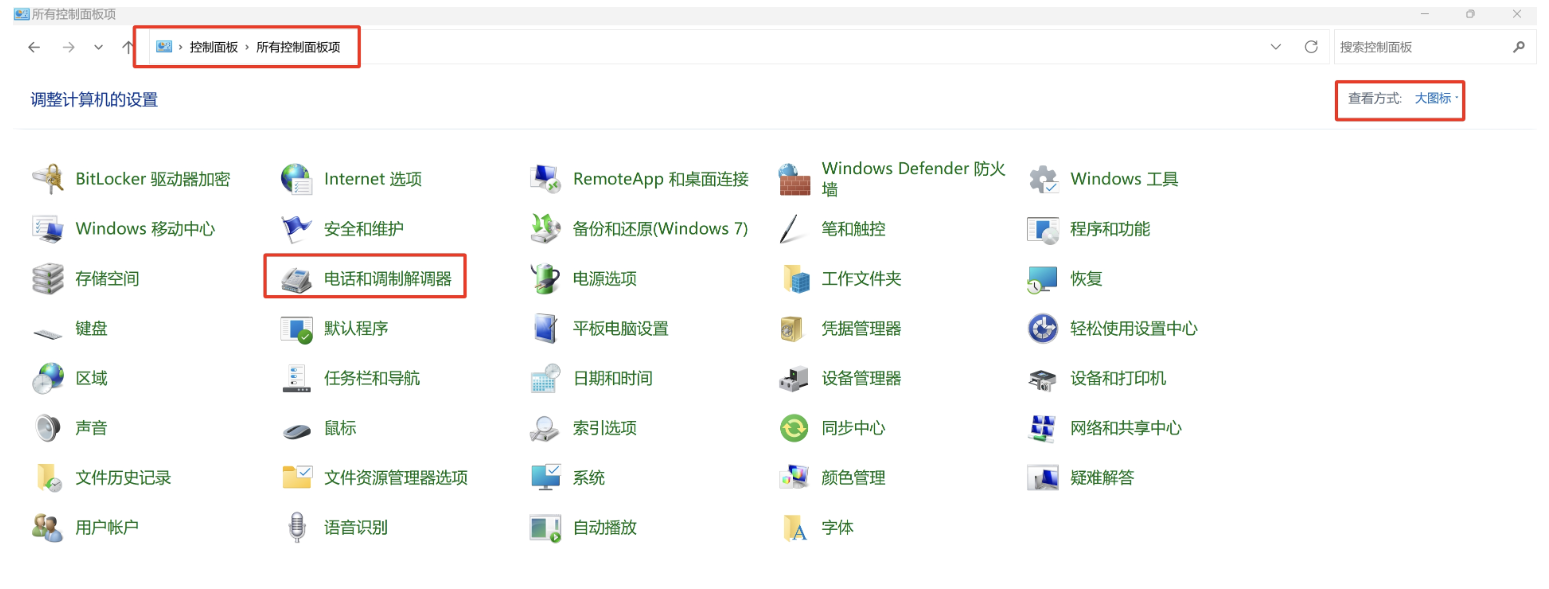Screen dimensions: 1549x589
Task: Open the Windows Defender 防火墙 brick wall icon
Action: tap(794, 179)
